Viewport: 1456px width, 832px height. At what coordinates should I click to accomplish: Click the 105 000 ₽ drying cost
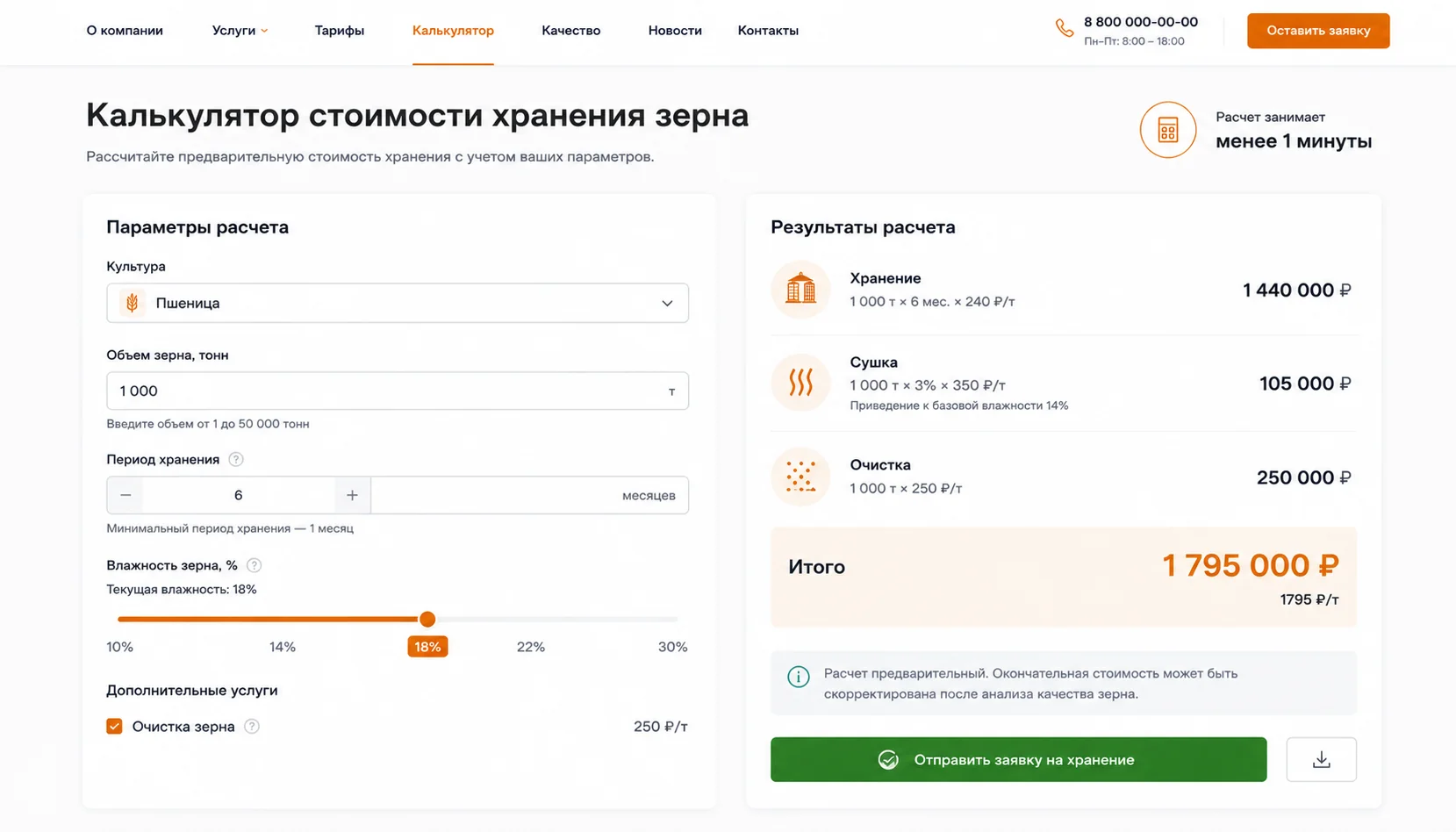click(x=1305, y=384)
